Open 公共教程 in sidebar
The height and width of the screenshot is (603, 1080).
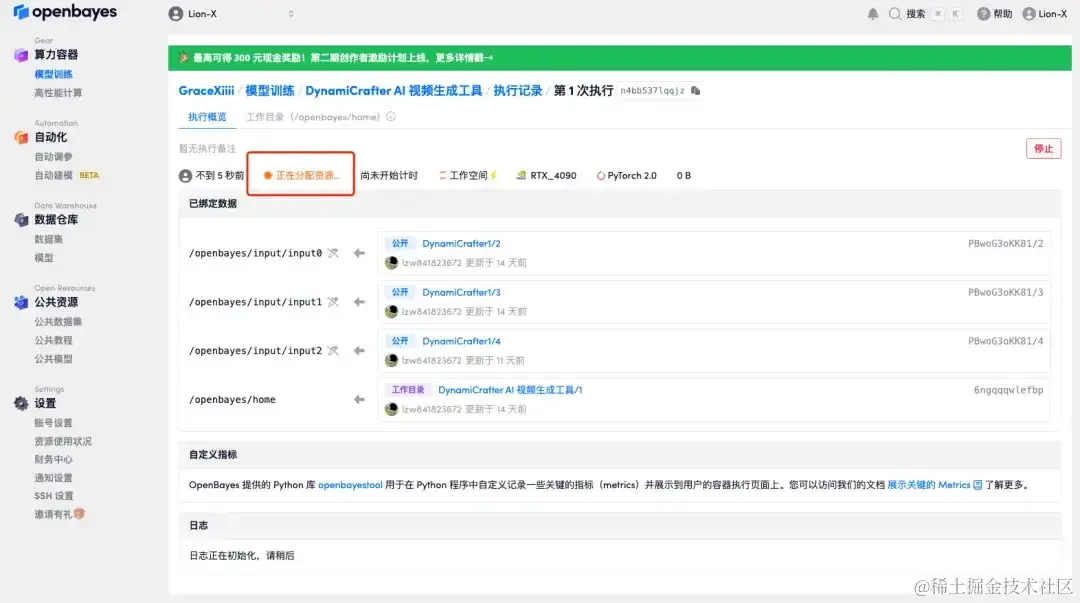pyautogui.click(x=53, y=340)
